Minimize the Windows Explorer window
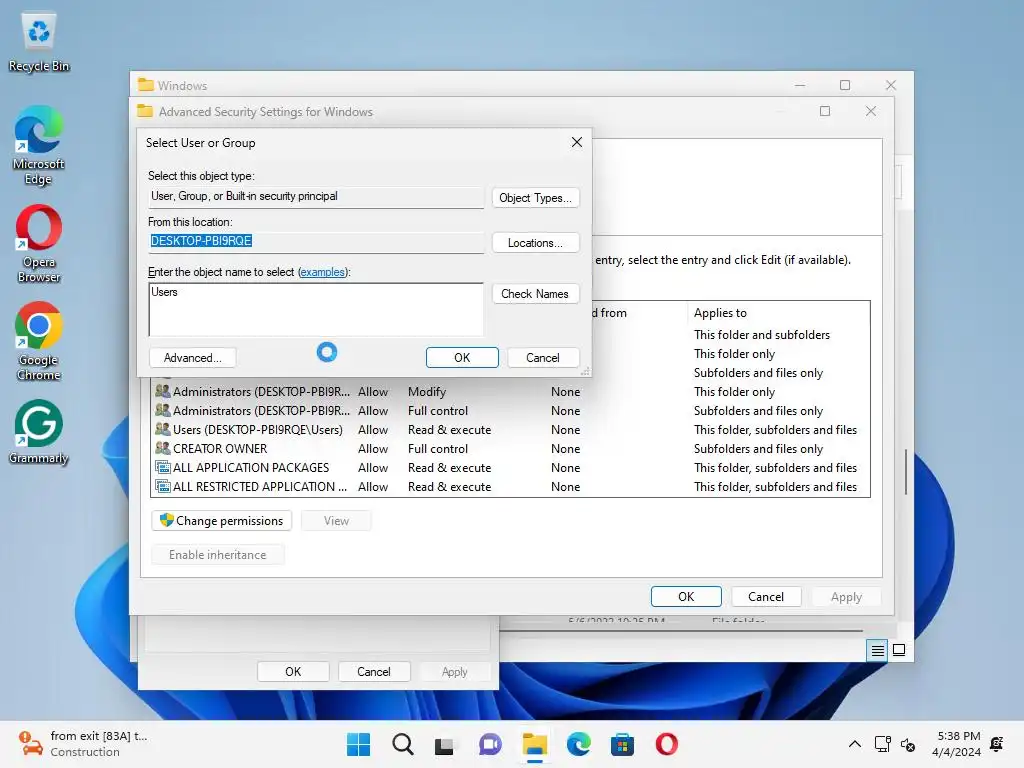The image size is (1024, 768). [x=799, y=86]
